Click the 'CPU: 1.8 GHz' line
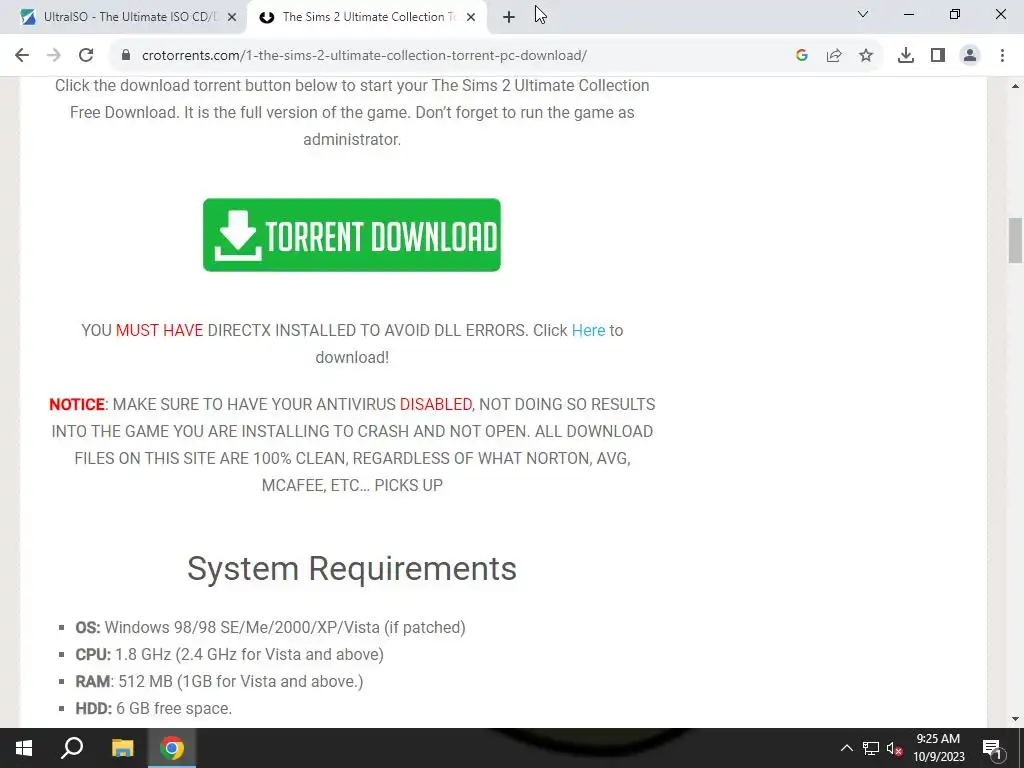The image size is (1024, 768). [229, 654]
